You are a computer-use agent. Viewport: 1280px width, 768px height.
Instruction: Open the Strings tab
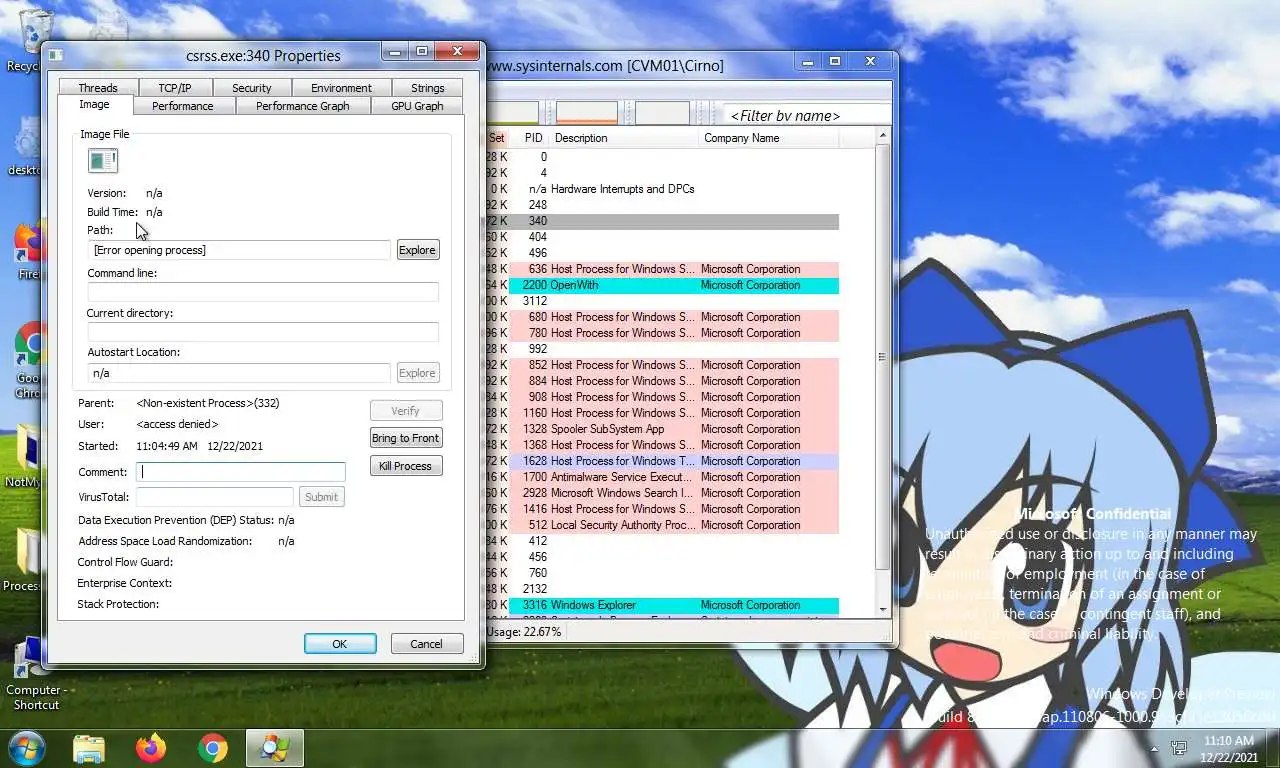click(x=427, y=88)
